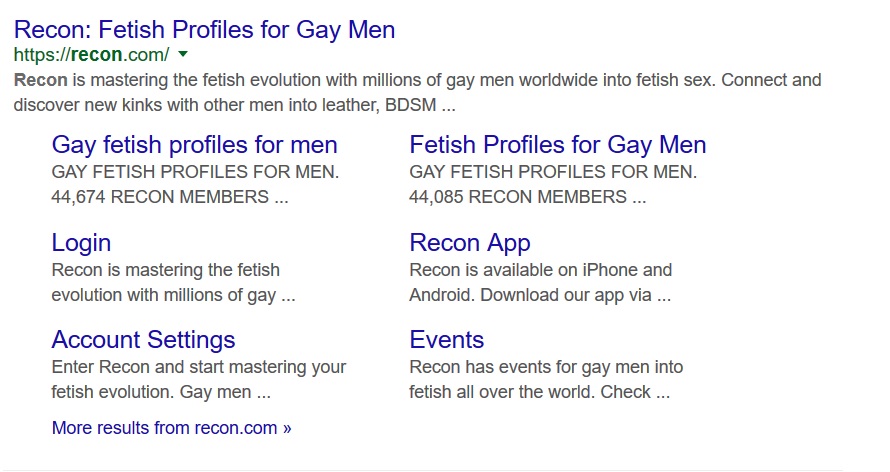Open the 'Gay fetish profiles for men' sitelink
Screen dimensions: 890x472
point(195,145)
